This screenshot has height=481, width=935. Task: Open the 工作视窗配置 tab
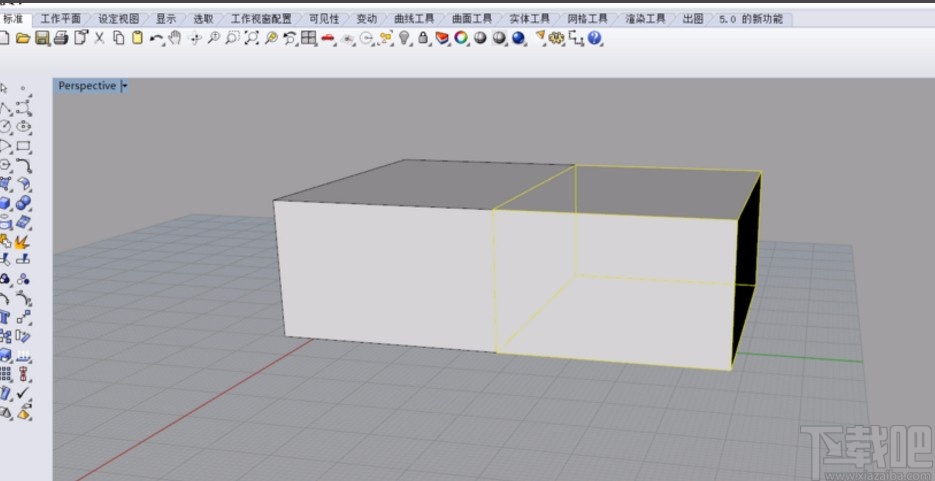tap(261, 19)
